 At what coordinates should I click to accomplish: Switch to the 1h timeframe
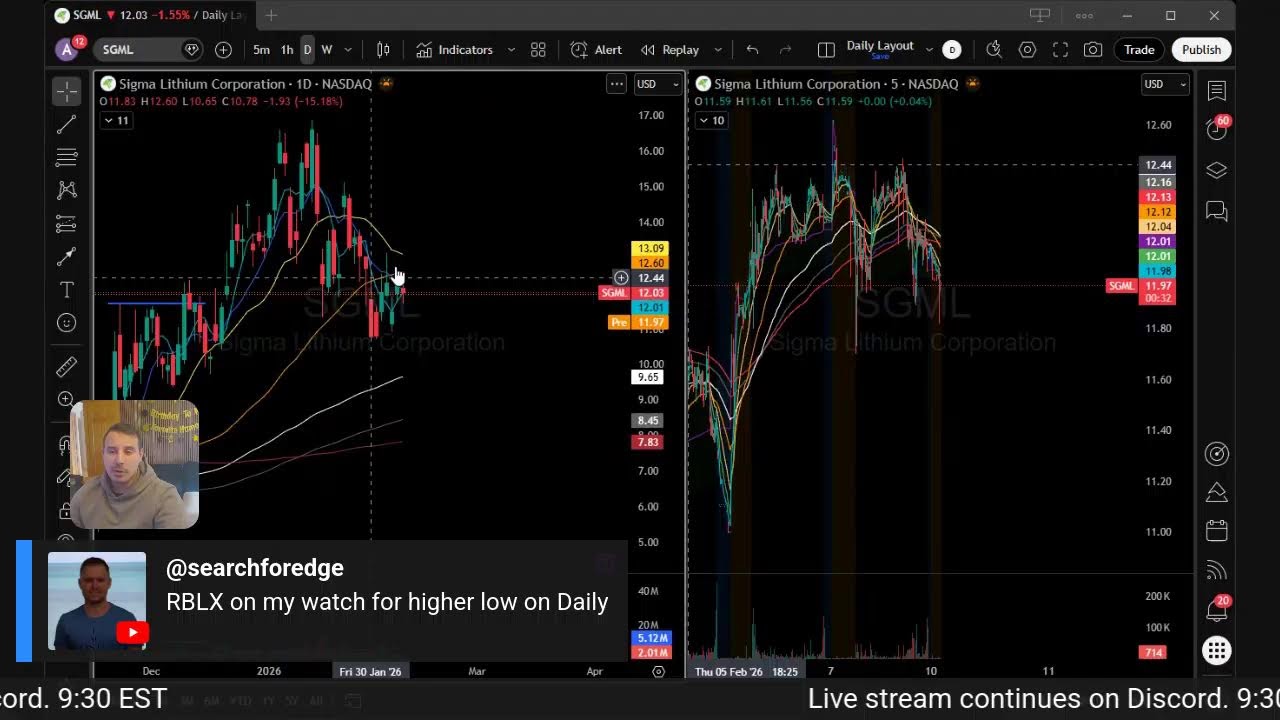287,50
